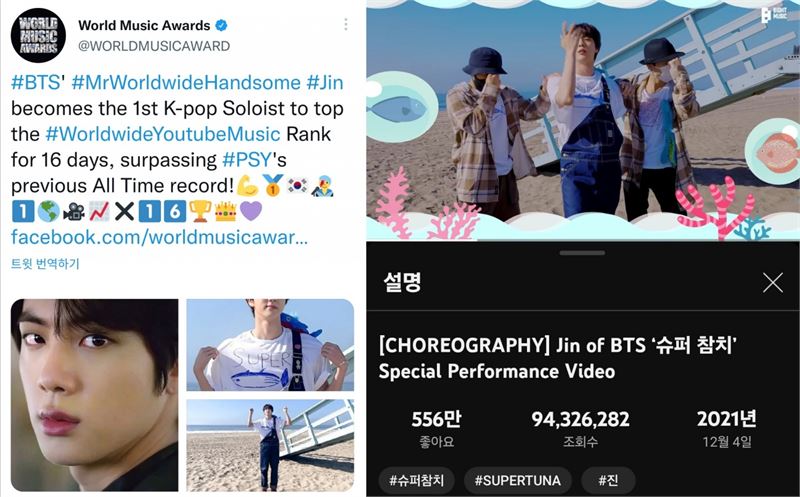Select the #SUPERTUNA tag chip
This screenshot has width=800, height=497.
(x=517, y=480)
